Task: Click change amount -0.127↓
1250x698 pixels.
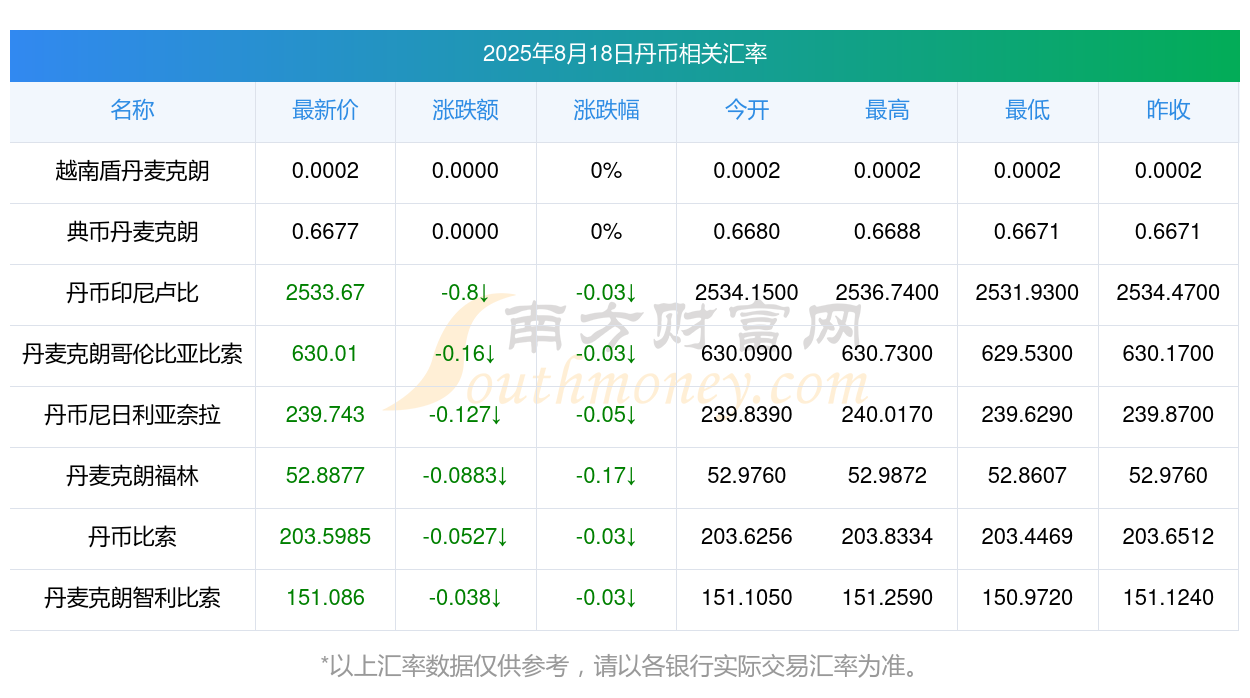Action: tap(465, 415)
